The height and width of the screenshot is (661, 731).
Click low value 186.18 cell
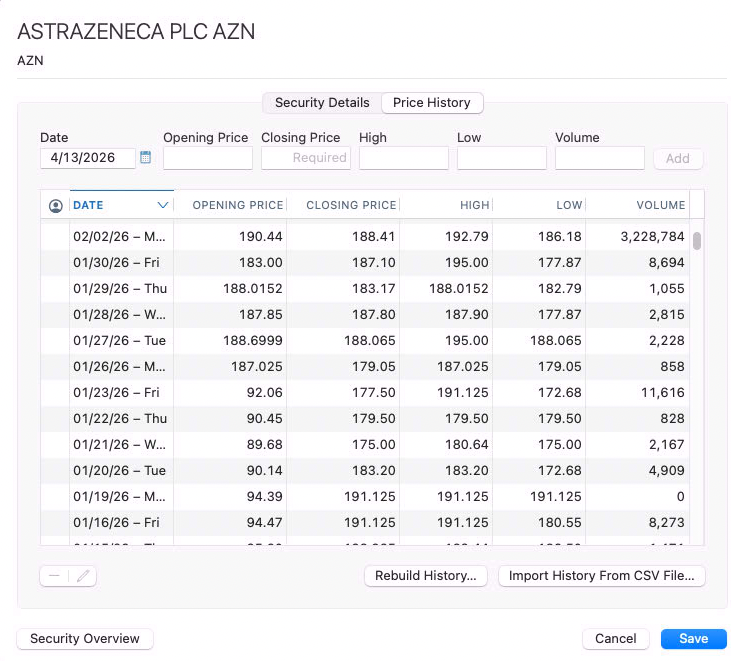click(559, 237)
